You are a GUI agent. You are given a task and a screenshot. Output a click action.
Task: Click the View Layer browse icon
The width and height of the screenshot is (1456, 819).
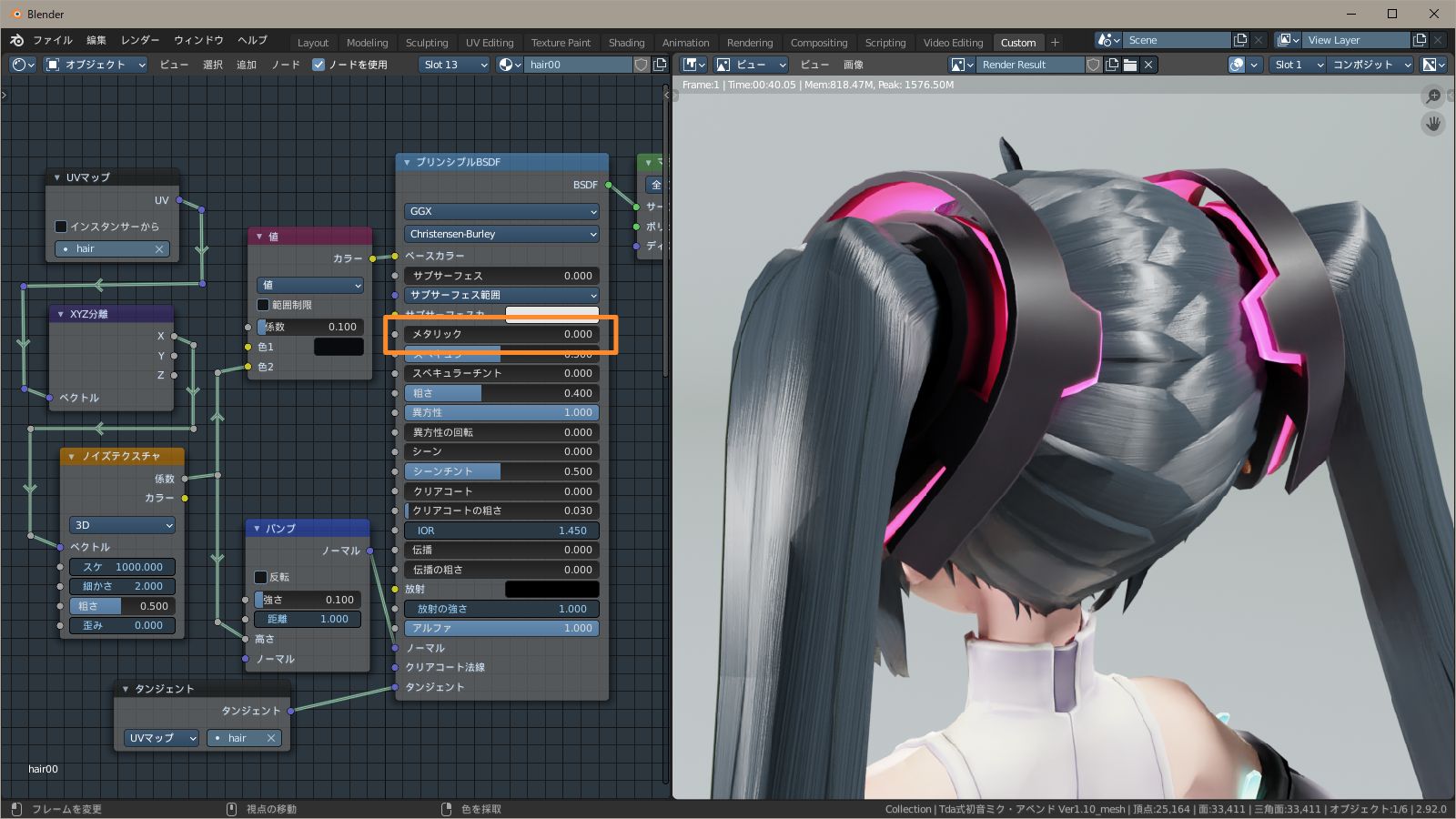(x=1288, y=40)
